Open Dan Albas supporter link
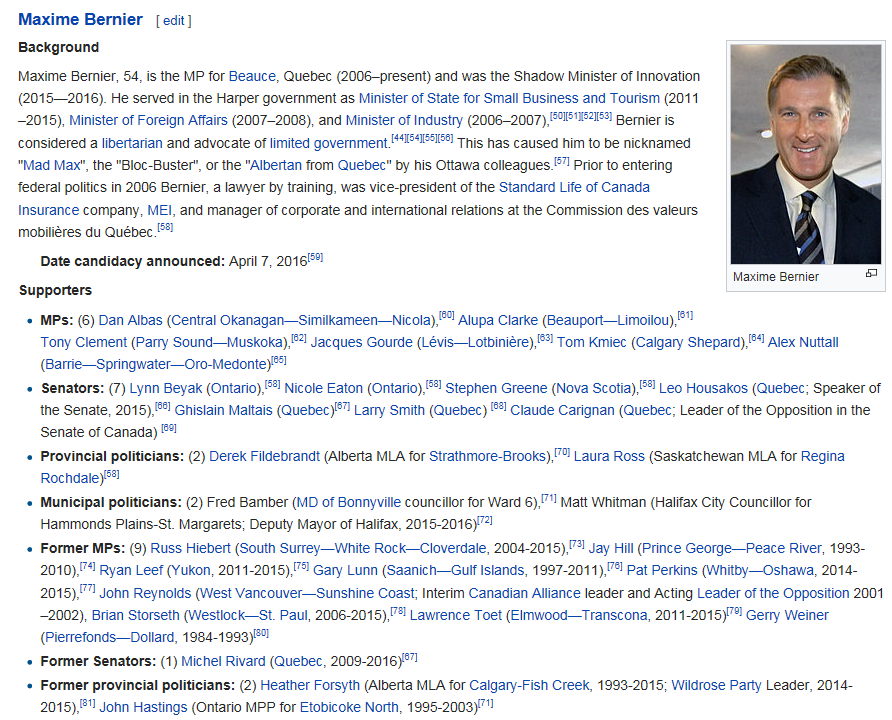The height and width of the screenshot is (720, 892). pos(130,320)
